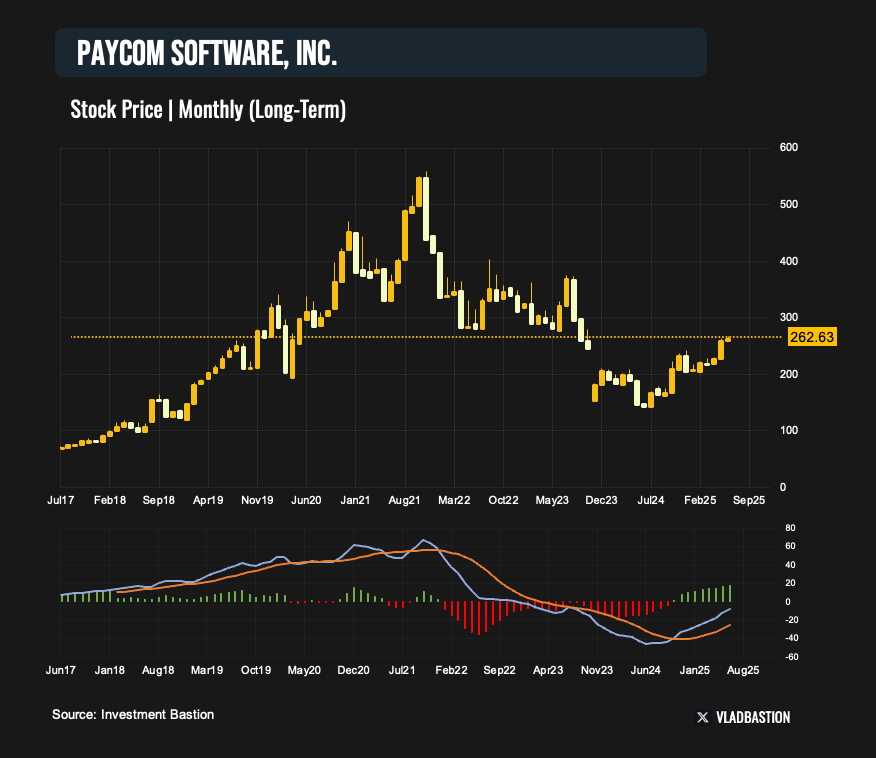Click the Jun17 indicator date label
Screen dimensions: 876x758
(x=60, y=670)
